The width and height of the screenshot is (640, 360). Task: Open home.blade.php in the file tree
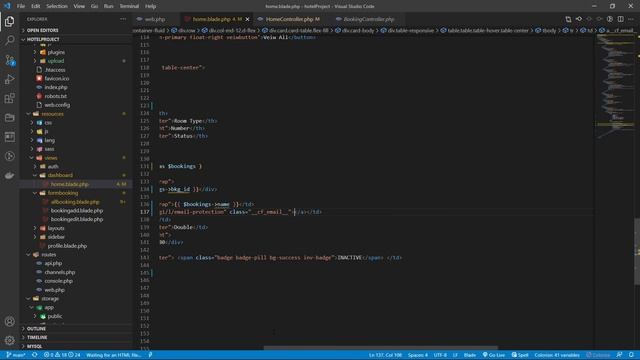pos(69,184)
